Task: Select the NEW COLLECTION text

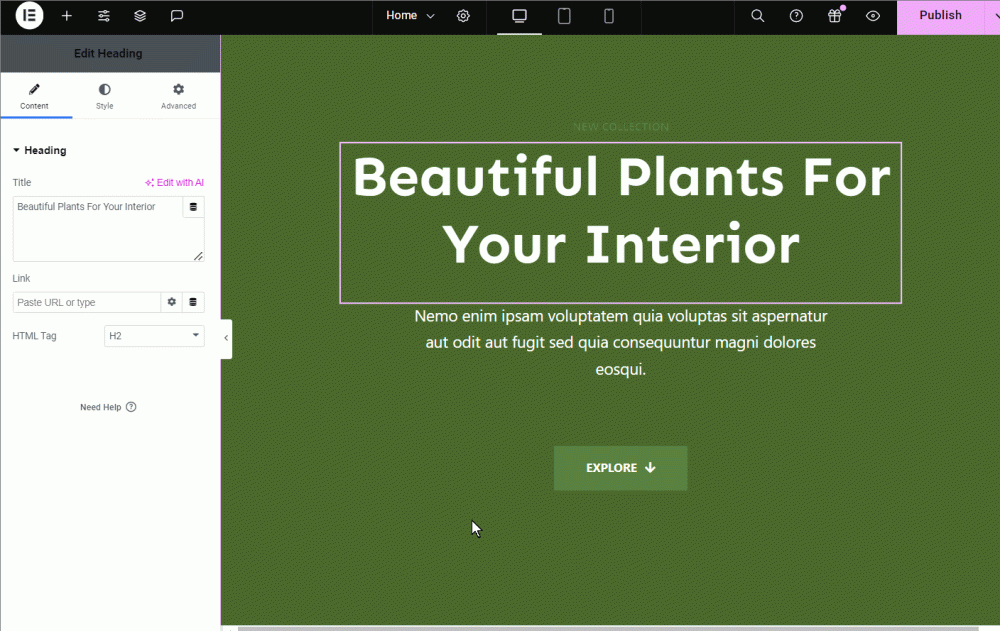Action: point(621,127)
